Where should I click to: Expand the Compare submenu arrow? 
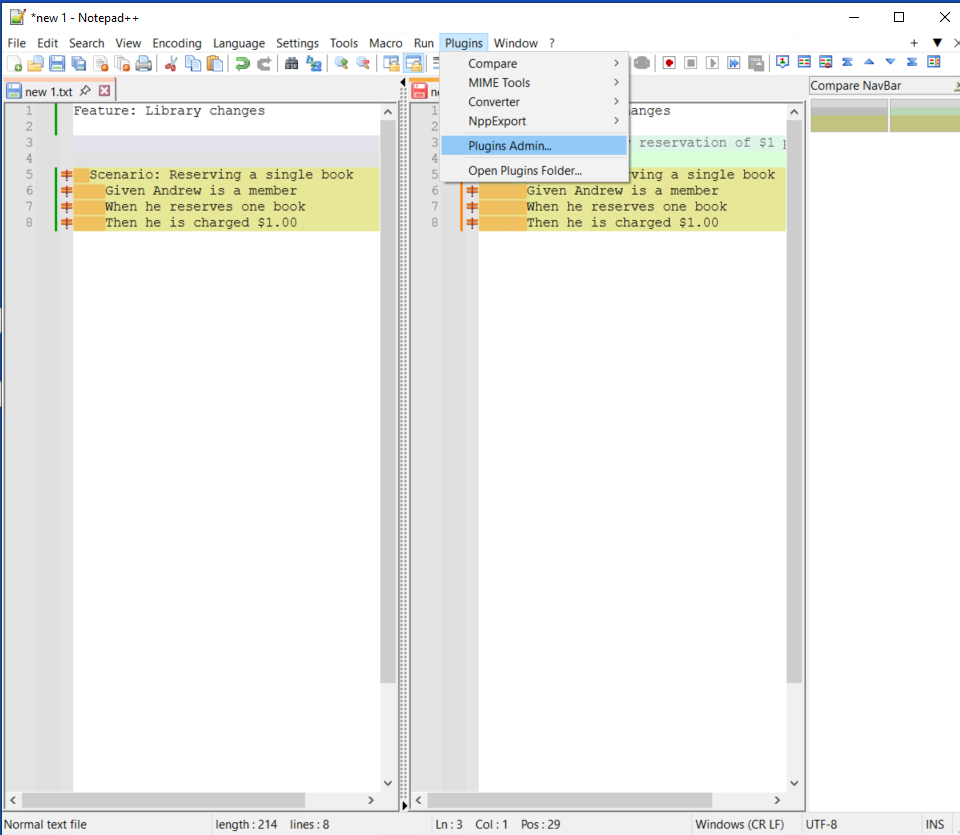617,63
